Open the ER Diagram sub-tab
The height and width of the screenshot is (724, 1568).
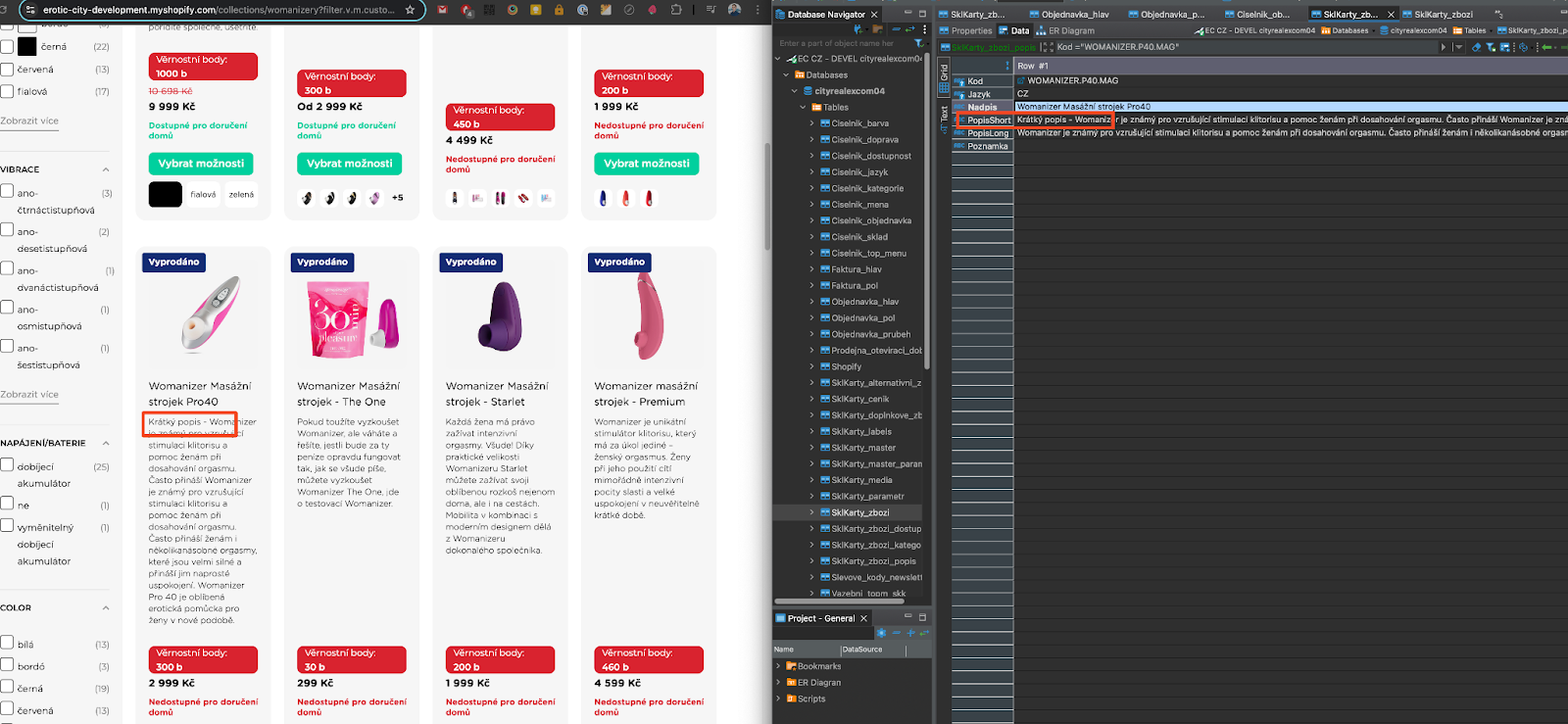(x=1065, y=30)
